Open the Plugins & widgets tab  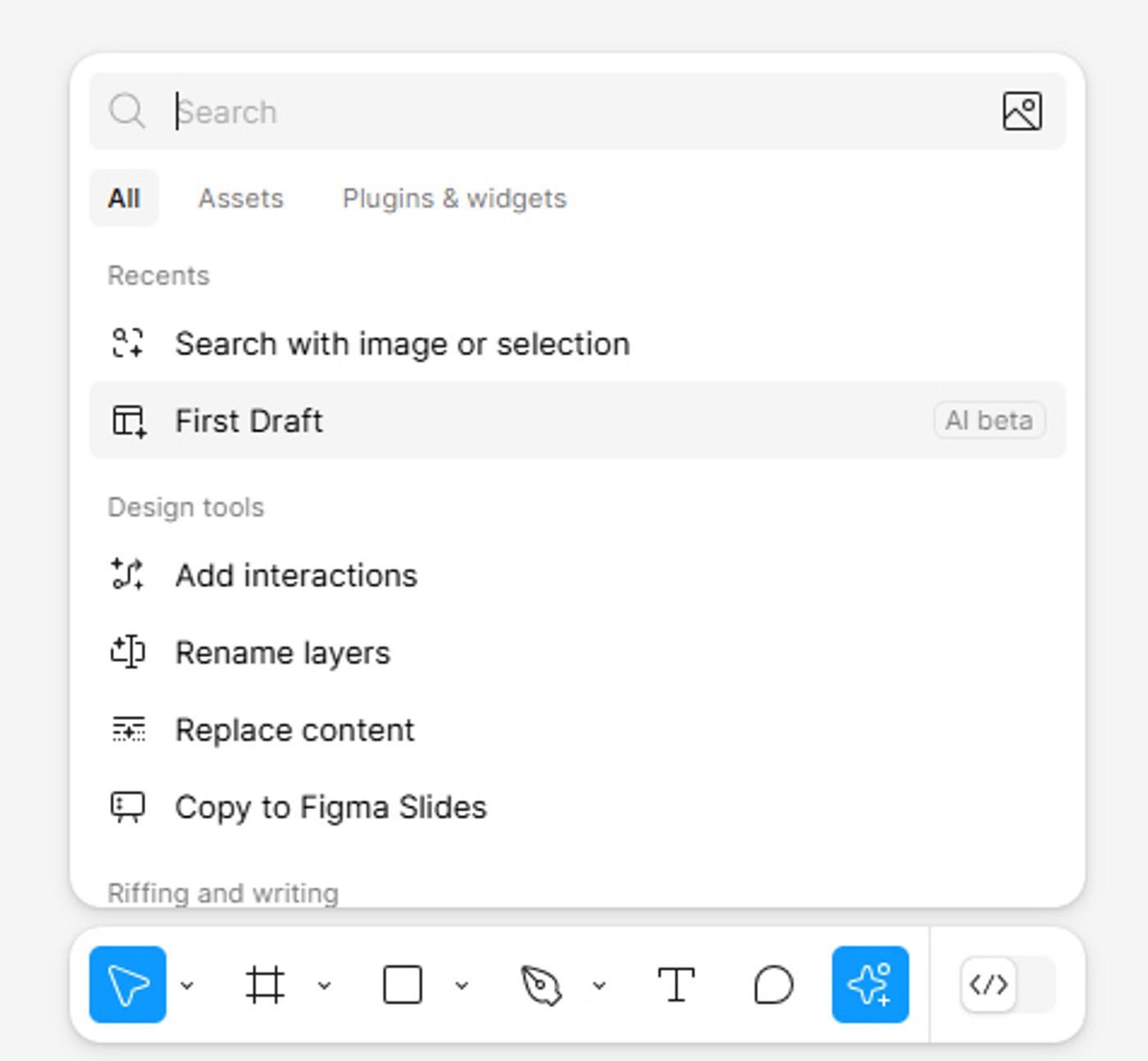tap(454, 198)
